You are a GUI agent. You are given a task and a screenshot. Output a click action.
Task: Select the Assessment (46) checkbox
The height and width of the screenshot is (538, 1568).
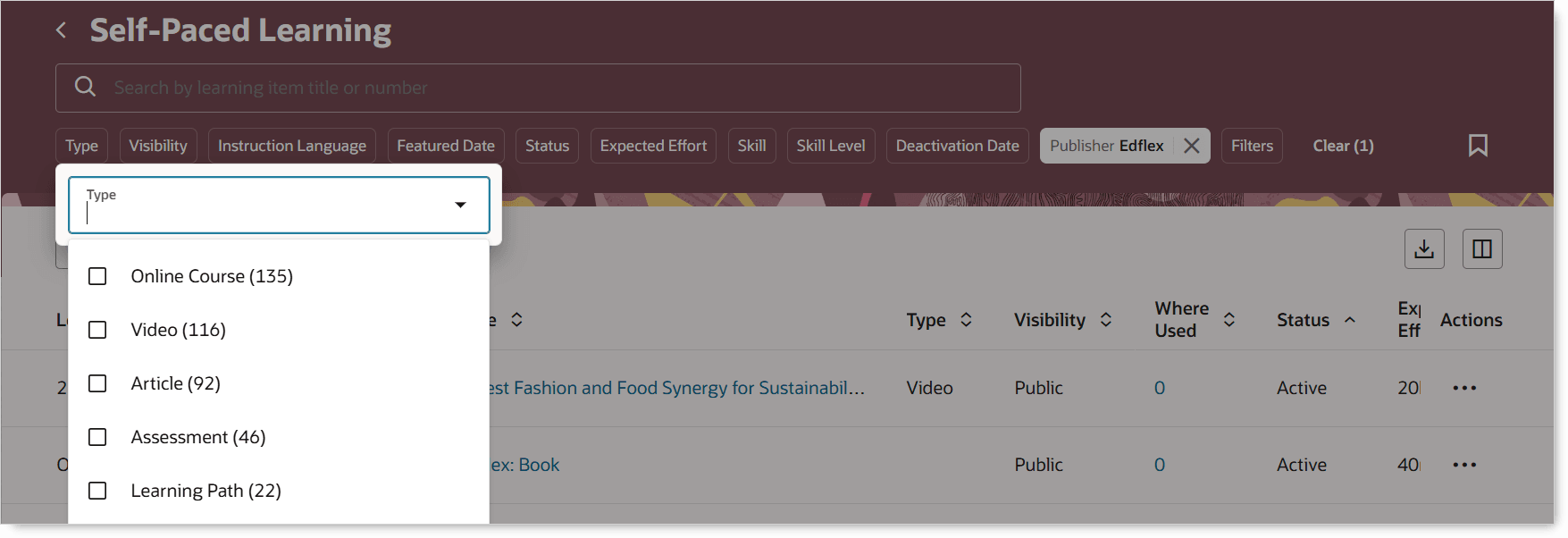97,437
